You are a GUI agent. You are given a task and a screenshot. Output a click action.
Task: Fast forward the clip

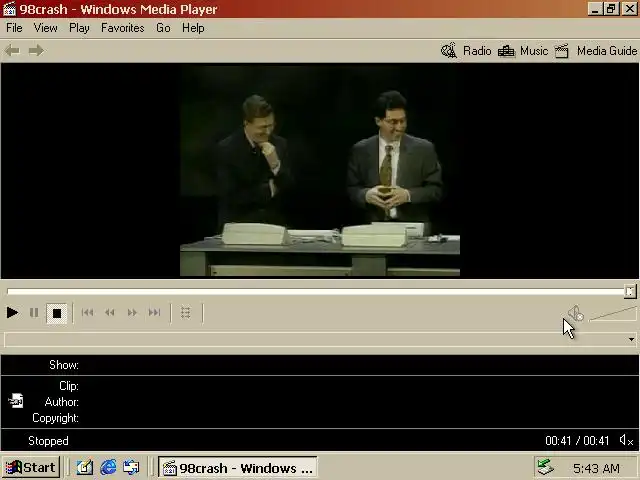(x=132, y=313)
